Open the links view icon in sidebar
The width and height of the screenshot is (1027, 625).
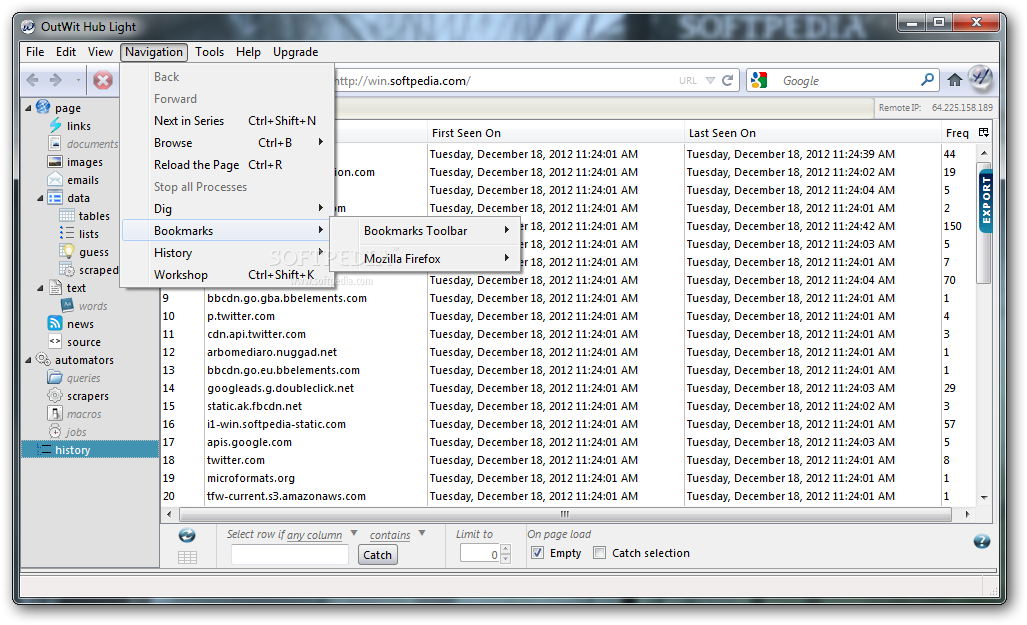(x=56, y=126)
